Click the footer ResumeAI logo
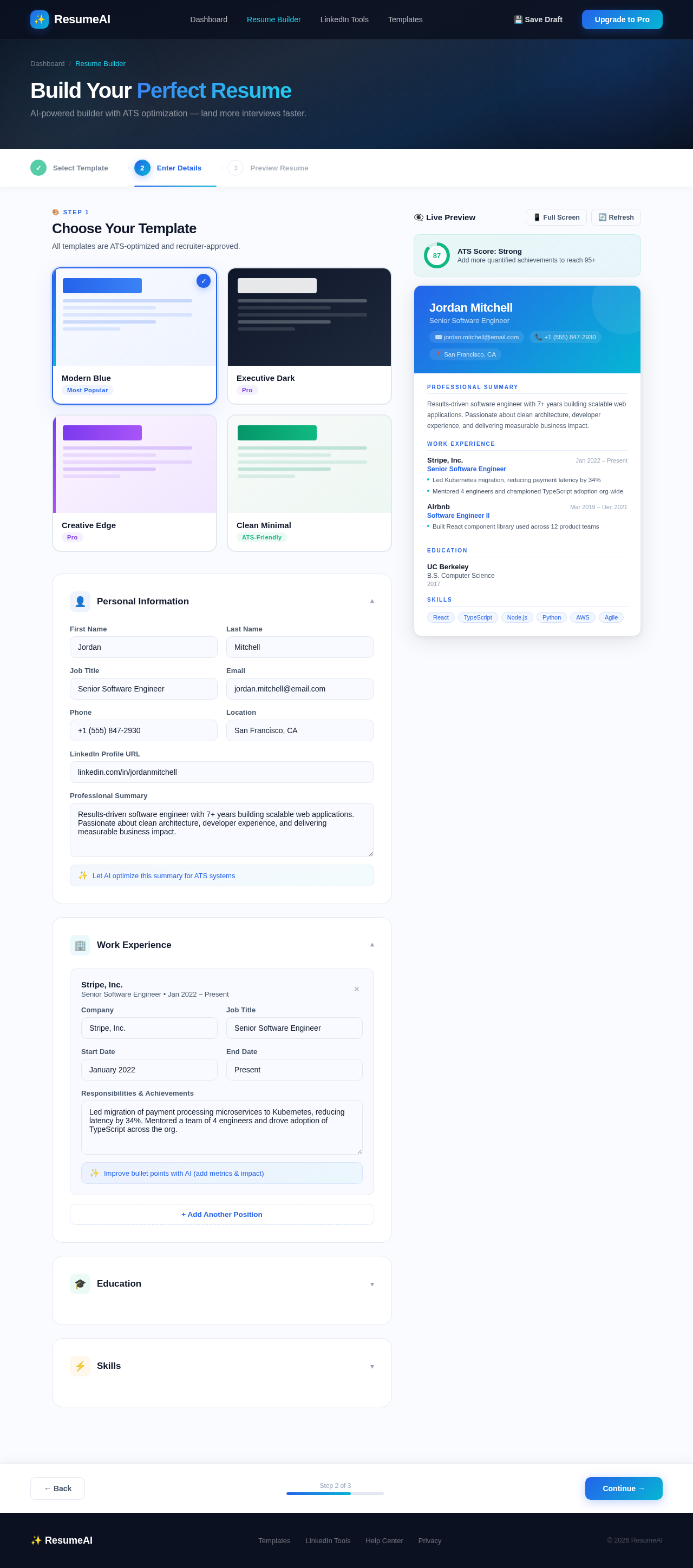The width and height of the screenshot is (693, 1568). (62, 1540)
